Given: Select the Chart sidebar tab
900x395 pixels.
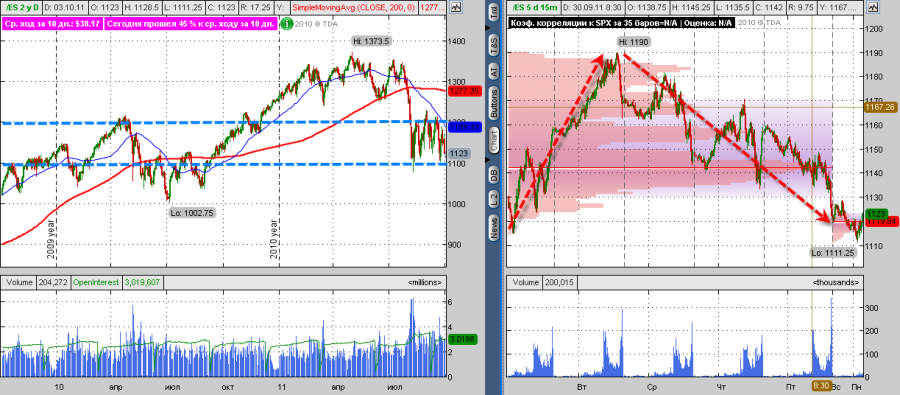Looking at the screenshot, I should pyautogui.click(x=494, y=140).
